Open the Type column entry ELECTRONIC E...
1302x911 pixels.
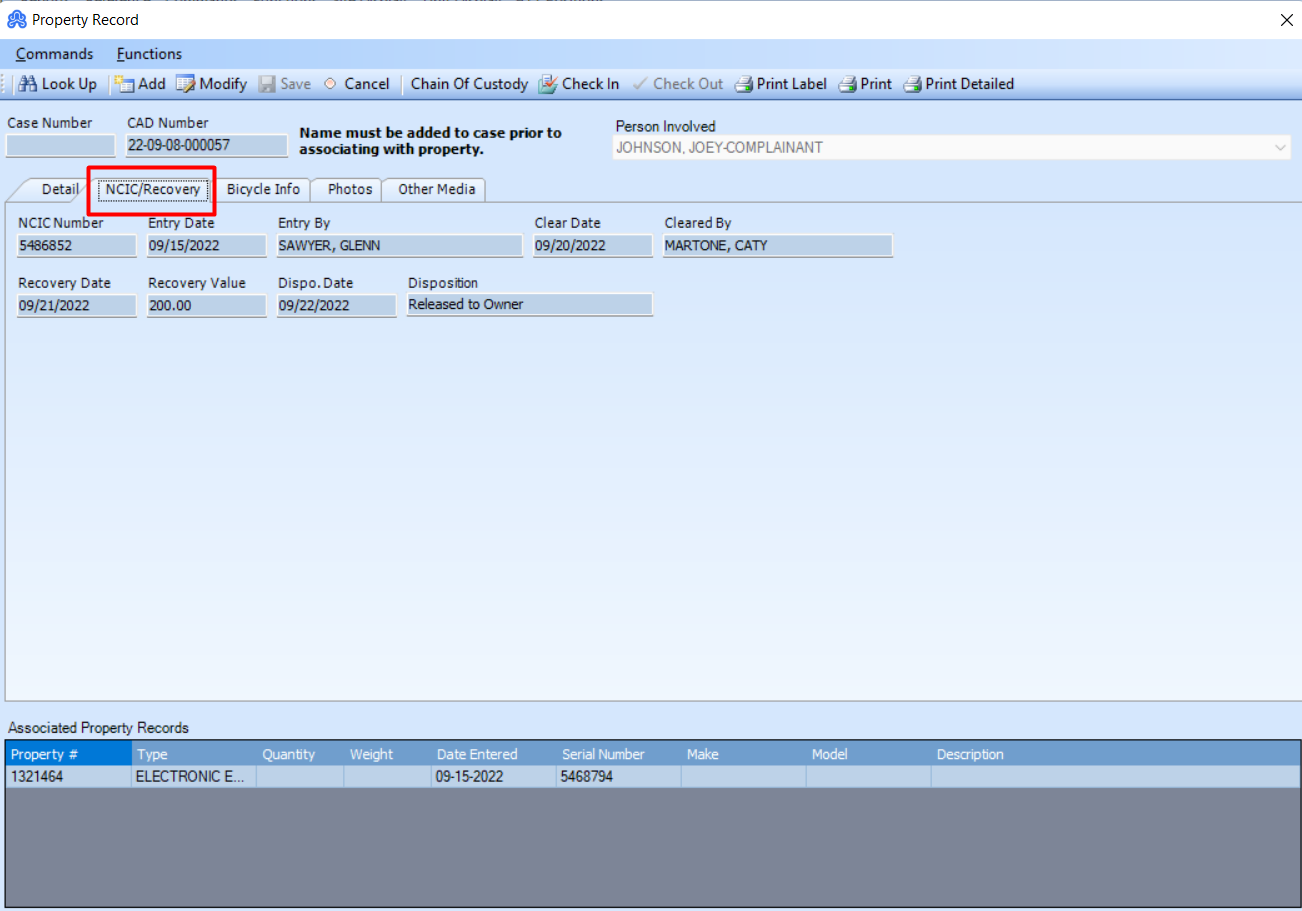pyautogui.click(x=190, y=776)
